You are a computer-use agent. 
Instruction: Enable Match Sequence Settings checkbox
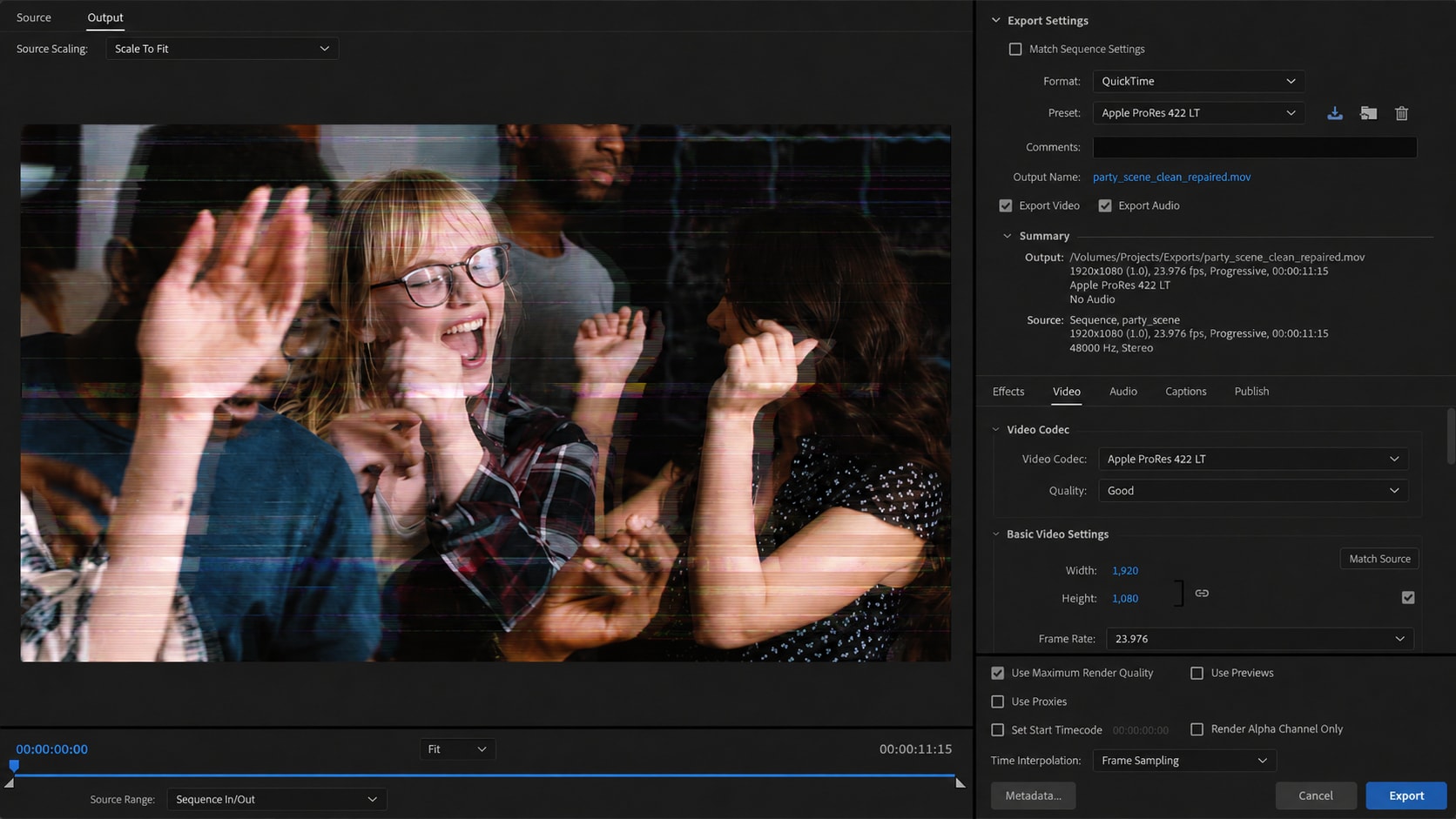click(1015, 49)
